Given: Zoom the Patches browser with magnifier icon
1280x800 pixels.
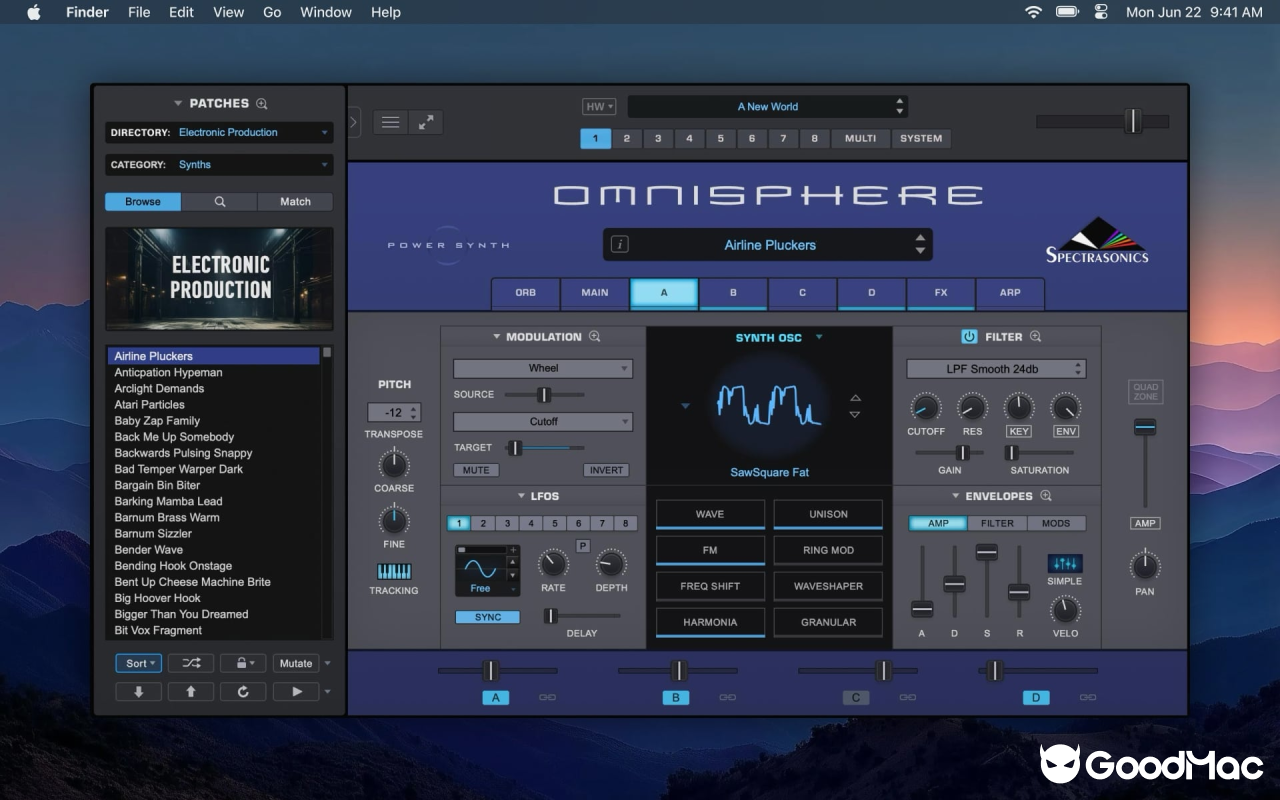Looking at the screenshot, I should click(x=262, y=103).
